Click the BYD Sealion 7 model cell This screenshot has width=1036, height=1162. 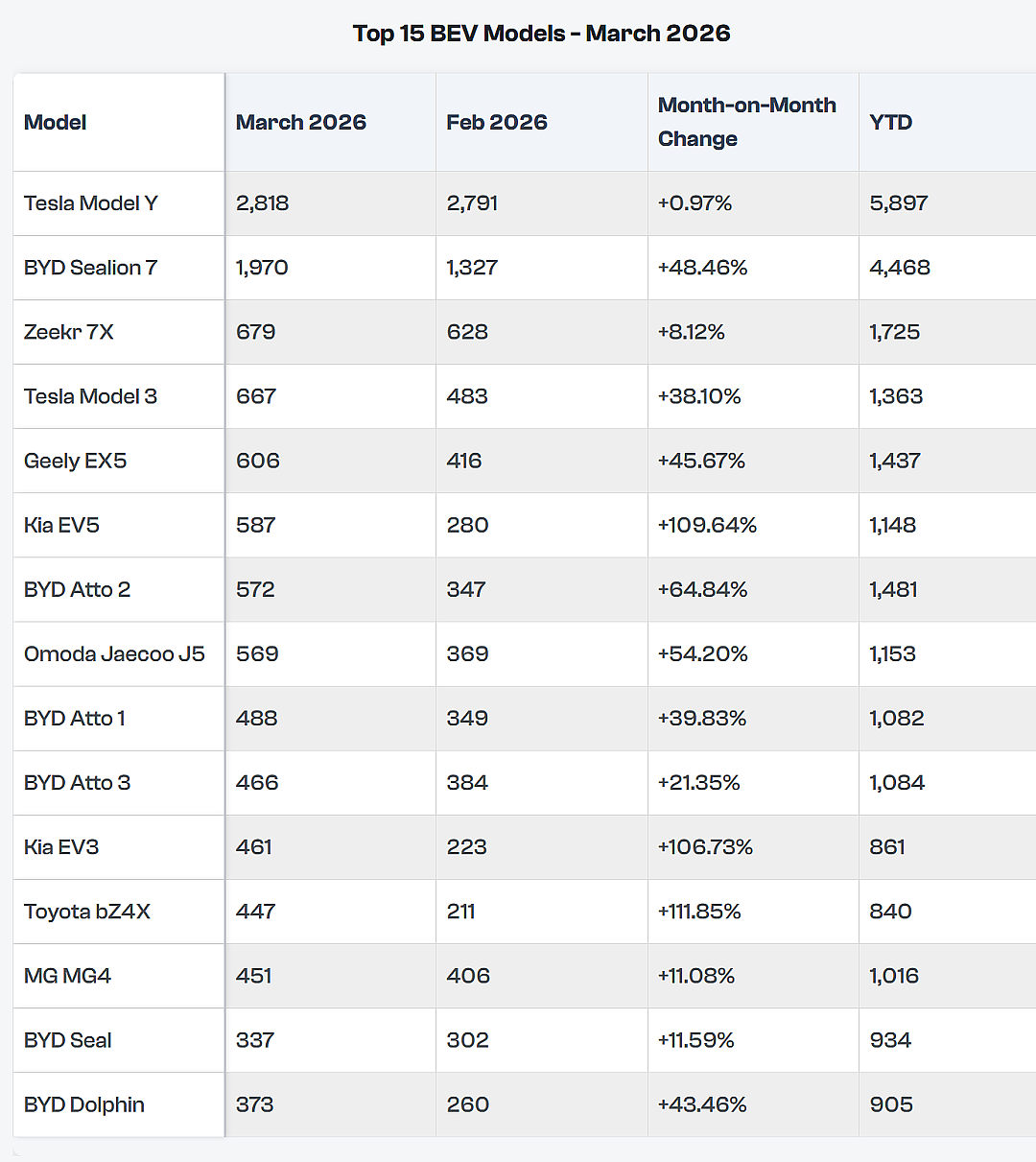(x=118, y=268)
